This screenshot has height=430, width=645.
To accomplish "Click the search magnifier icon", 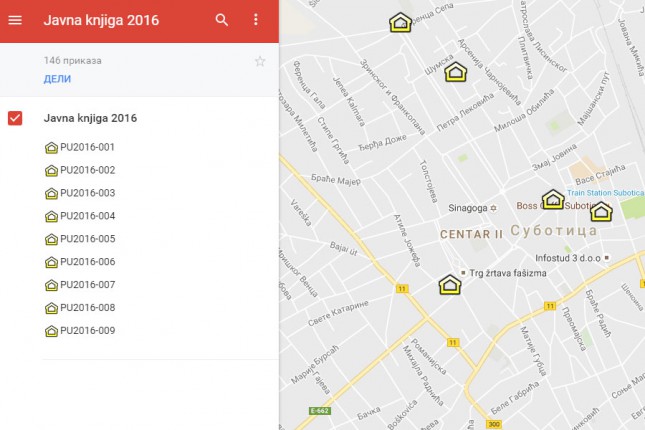I will tap(222, 20).
